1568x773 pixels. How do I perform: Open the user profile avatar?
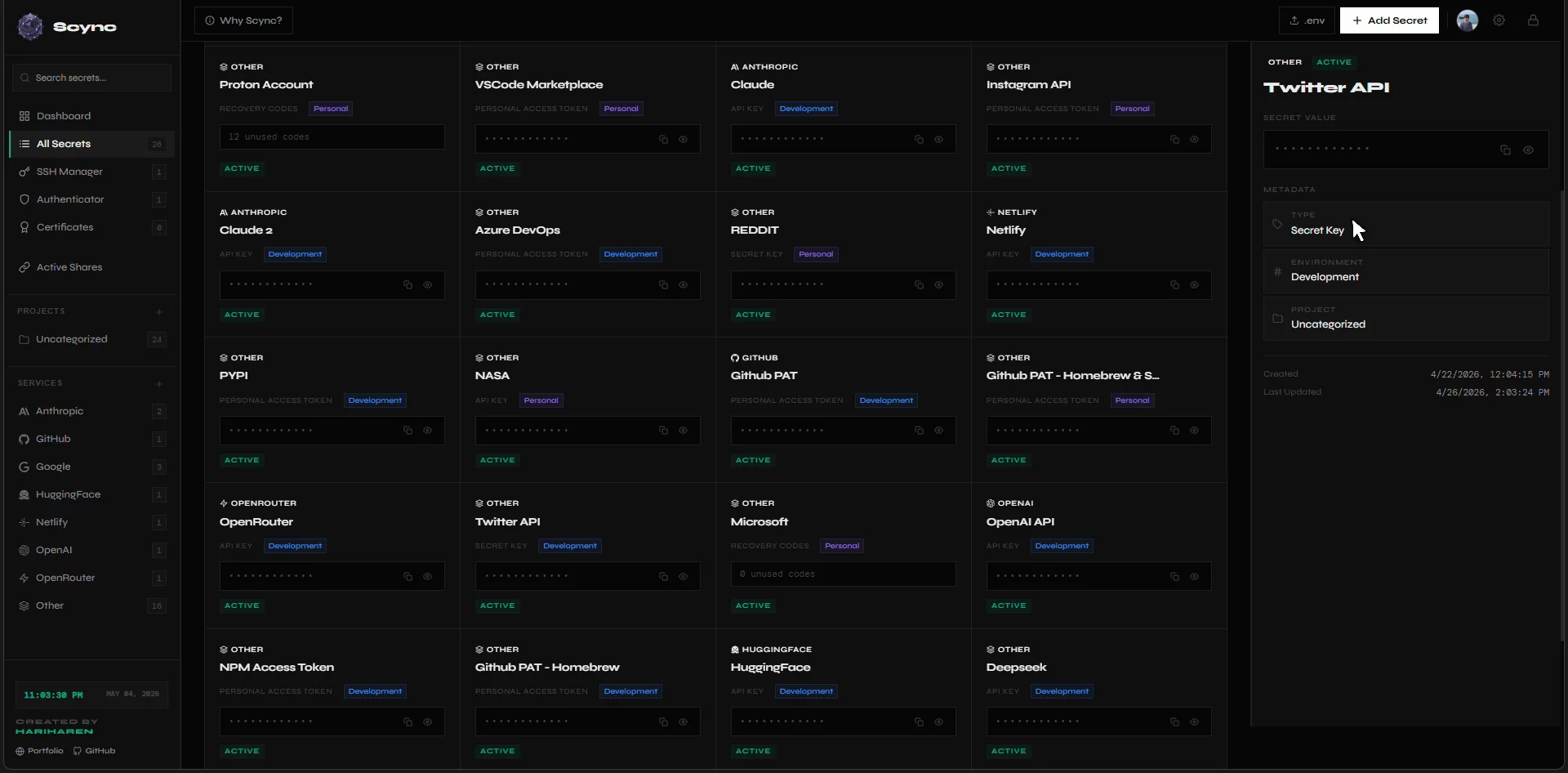pos(1468,20)
